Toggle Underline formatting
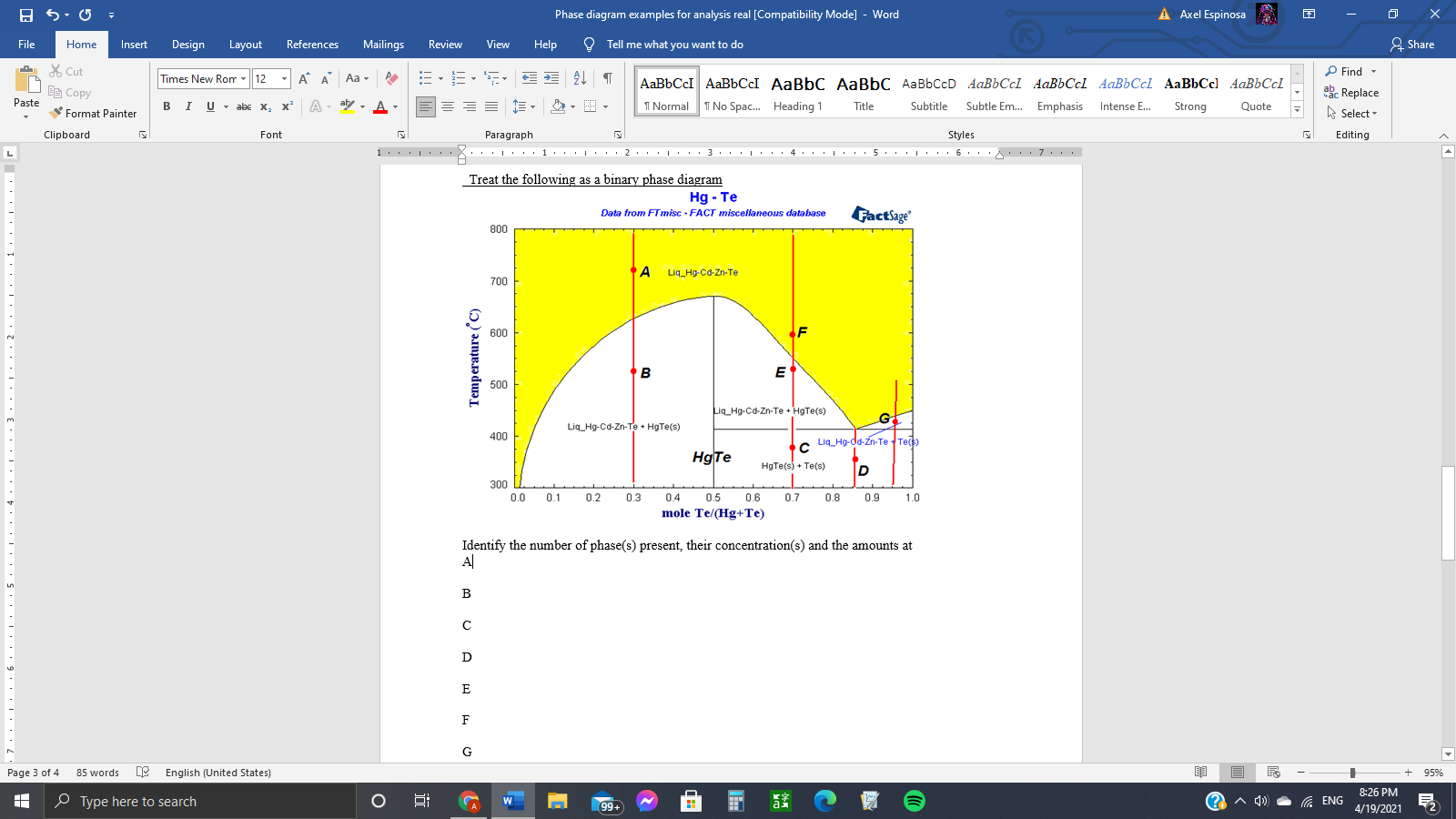 click(210, 106)
